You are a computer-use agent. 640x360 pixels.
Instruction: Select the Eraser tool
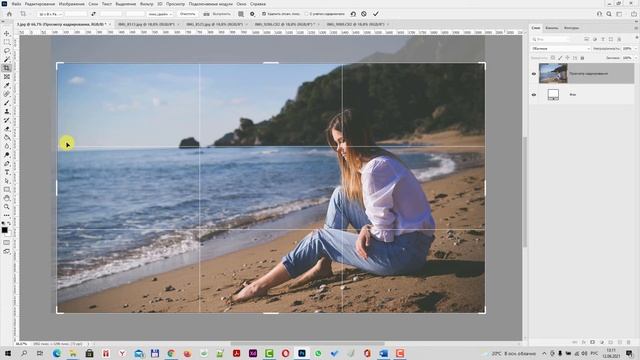[7, 129]
